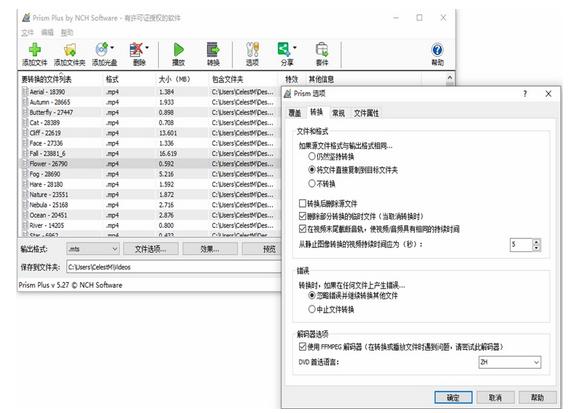Click the green Play icon
Screen dimensions: 583x413
178,49
